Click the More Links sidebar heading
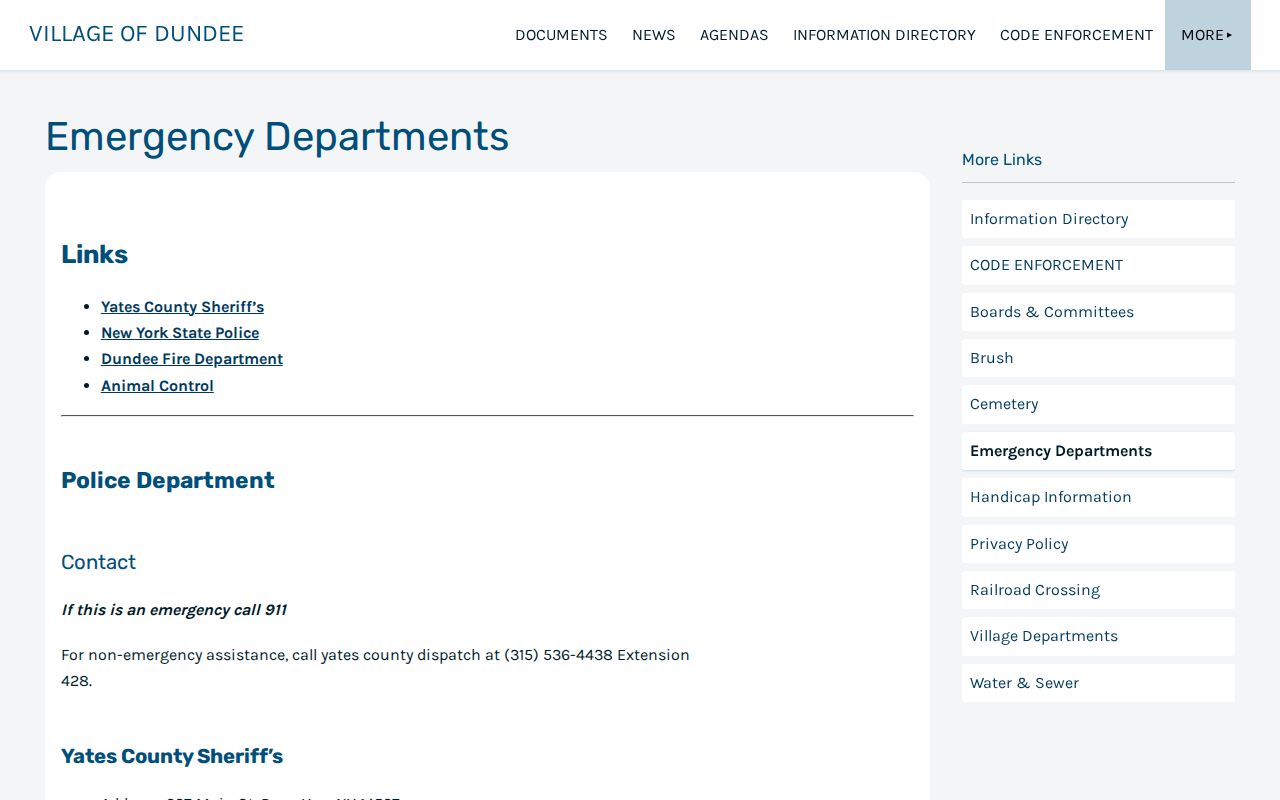Viewport: 1280px width, 800px height. tap(1002, 160)
